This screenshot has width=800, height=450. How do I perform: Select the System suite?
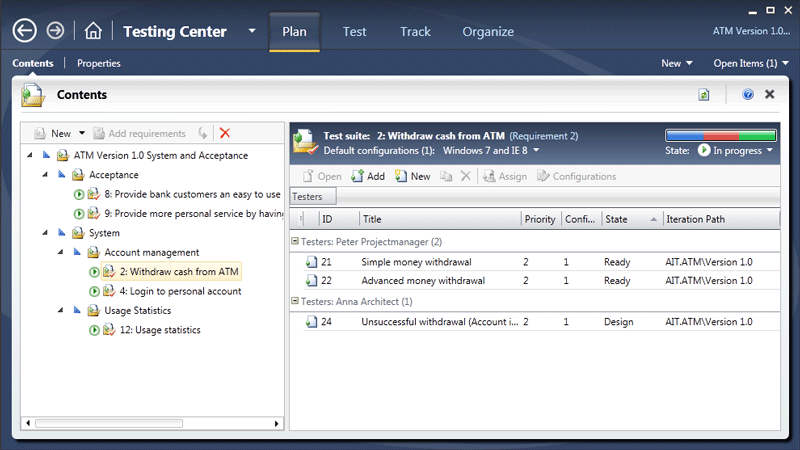104,233
